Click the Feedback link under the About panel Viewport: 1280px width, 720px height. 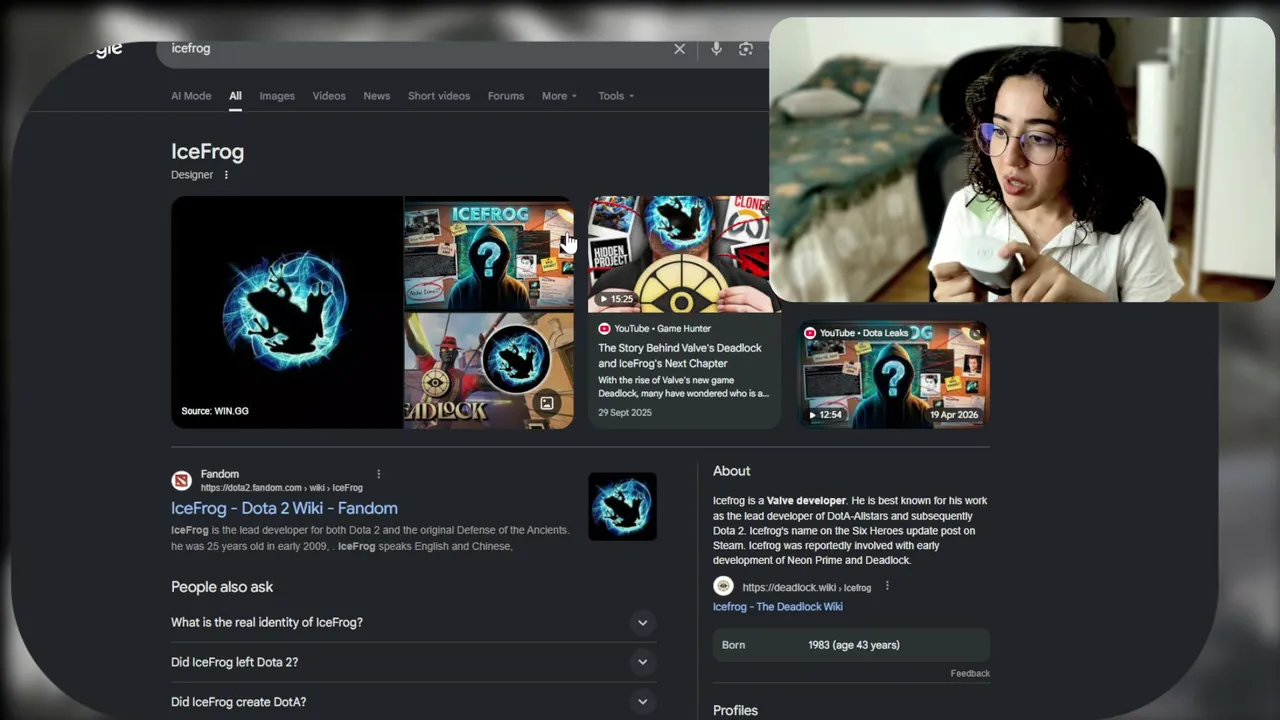pyautogui.click(x=970, y=674)
